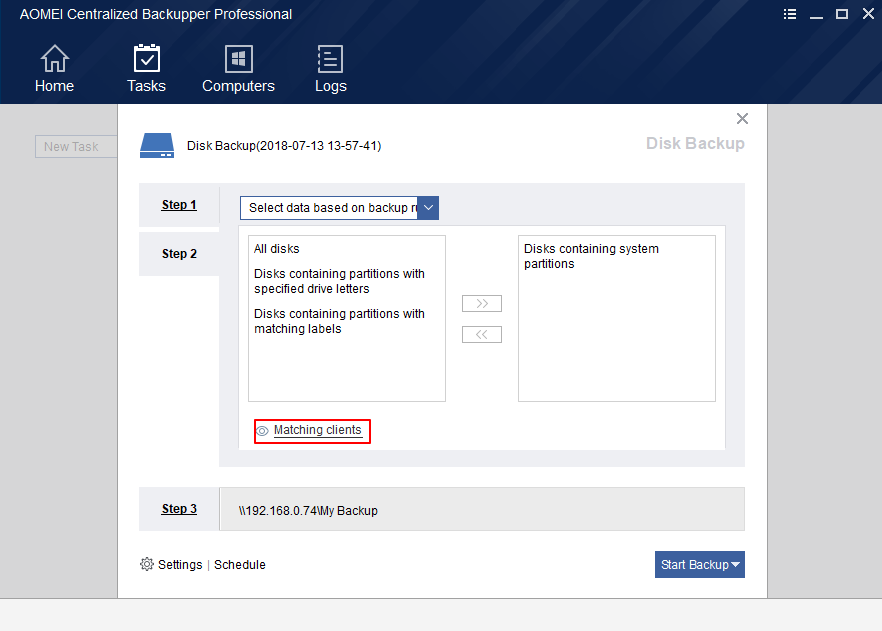Click the task name Disk Backup(2018-07-13 13-57-41)

[x=284, y=146]
